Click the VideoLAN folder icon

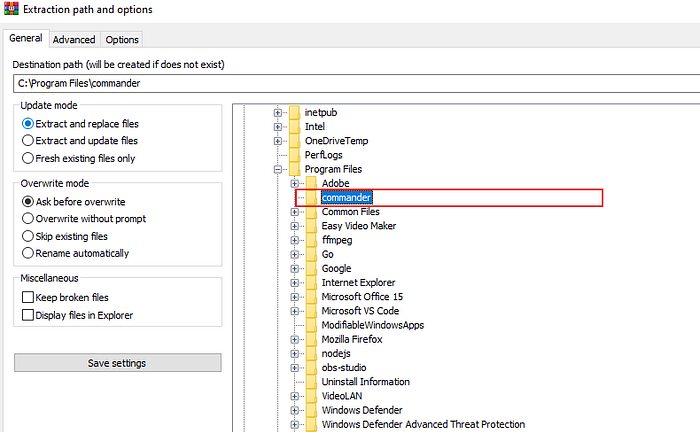(312, 396)
